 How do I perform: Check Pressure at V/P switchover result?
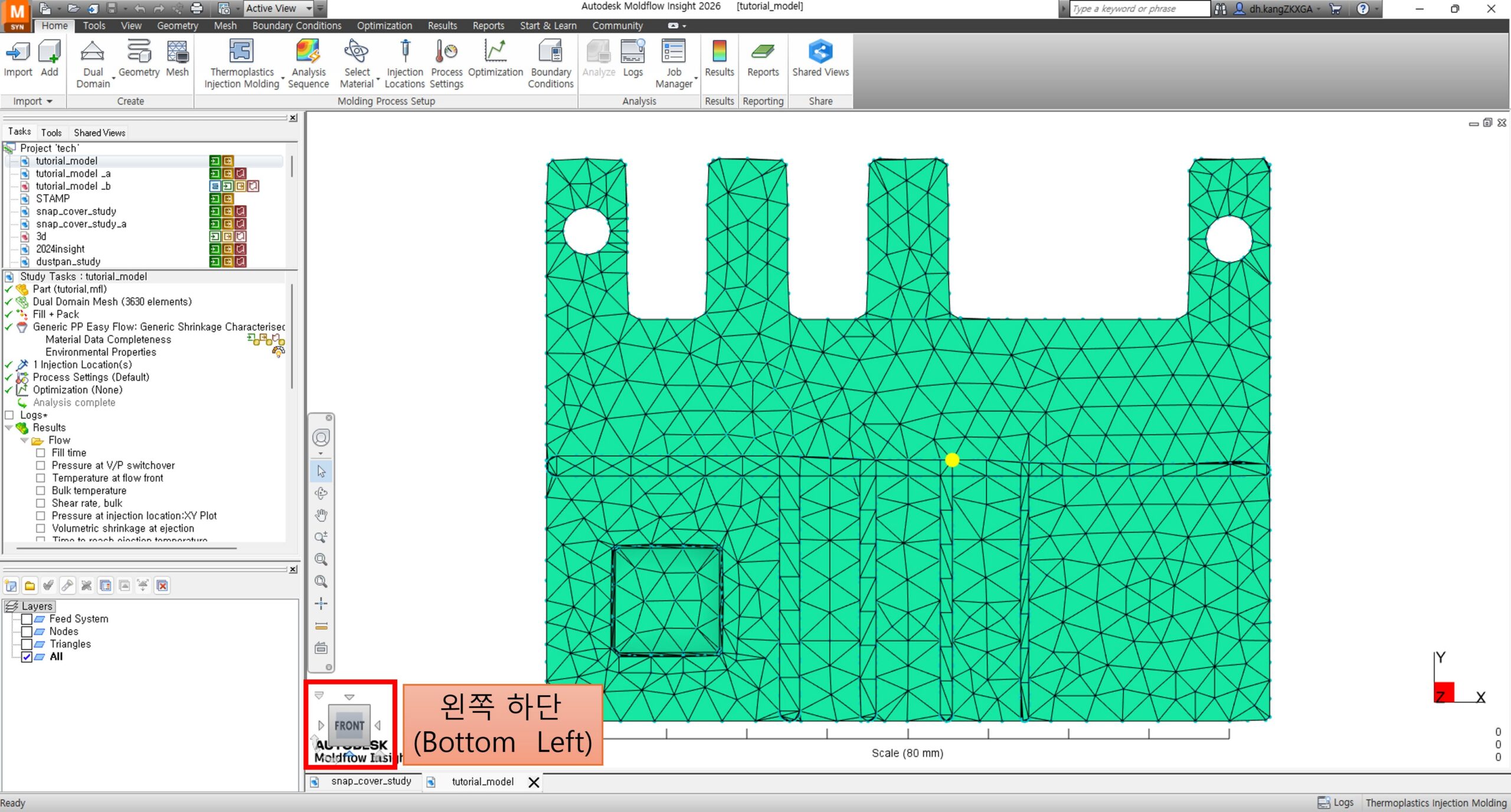click(x=41, y=466)
